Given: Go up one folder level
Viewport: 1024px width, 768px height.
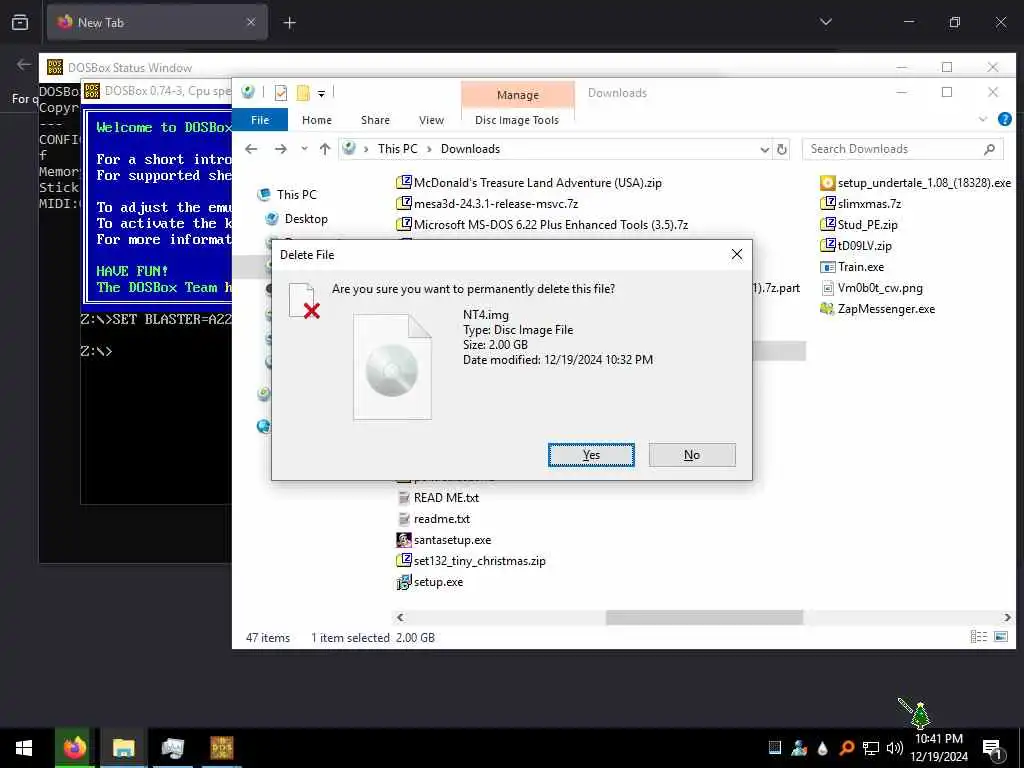Looking at the screenshot, I should (325, 149).
